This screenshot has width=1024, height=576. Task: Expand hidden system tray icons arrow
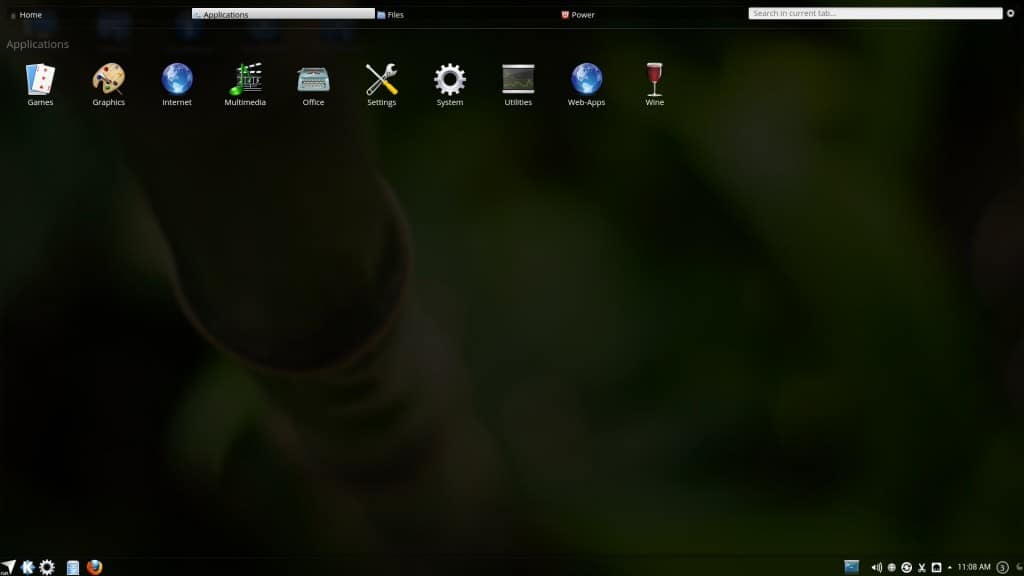(x=949, y=567)
